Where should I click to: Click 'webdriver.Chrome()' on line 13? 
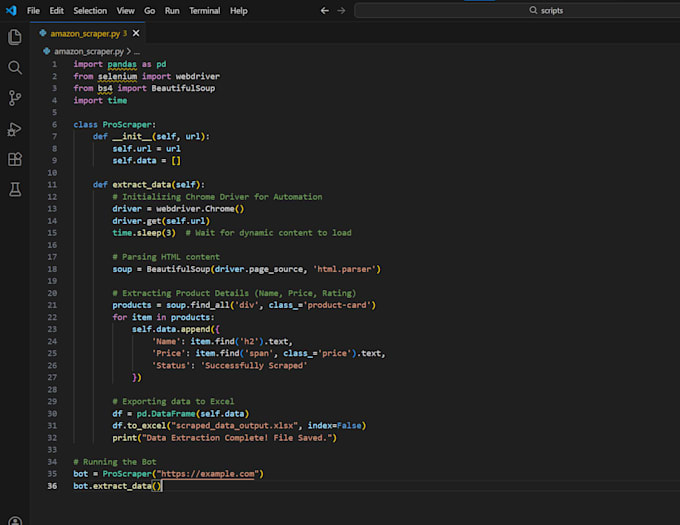coord(200,209)
